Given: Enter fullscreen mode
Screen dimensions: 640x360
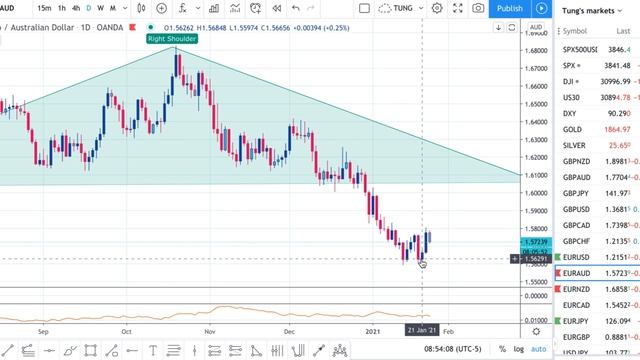Looking at the screenshot, I should [458, 8].
